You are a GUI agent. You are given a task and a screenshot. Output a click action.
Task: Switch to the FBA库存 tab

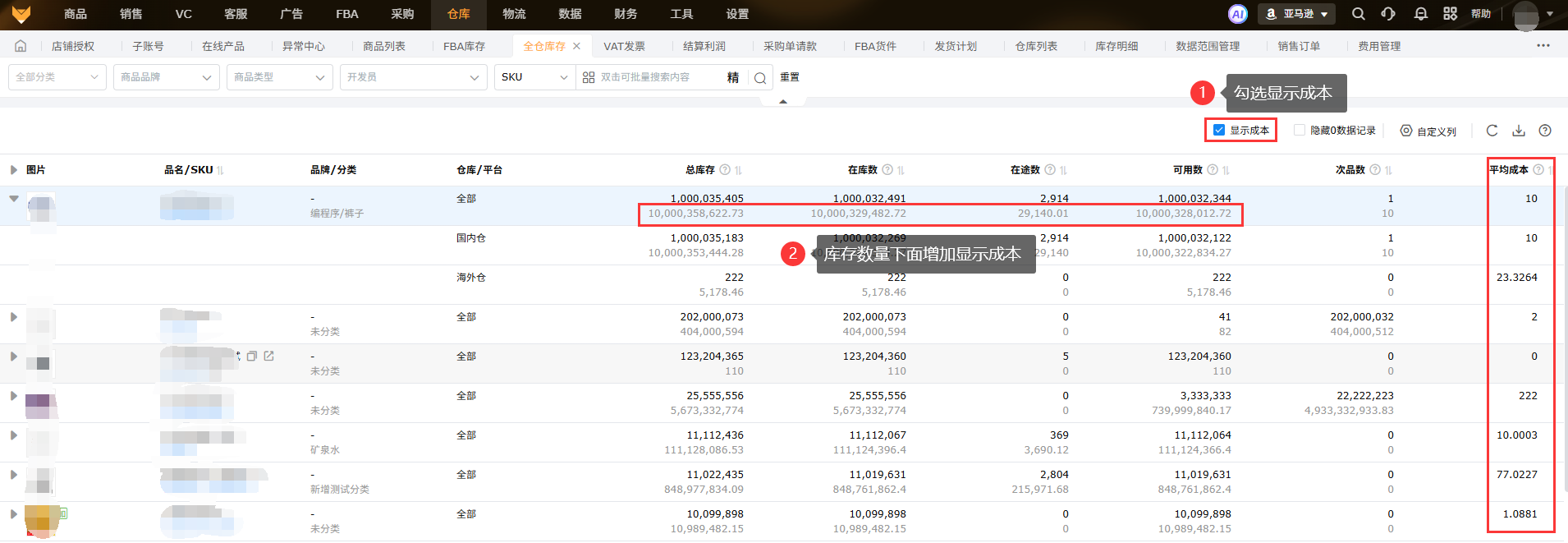pos(464,46)
